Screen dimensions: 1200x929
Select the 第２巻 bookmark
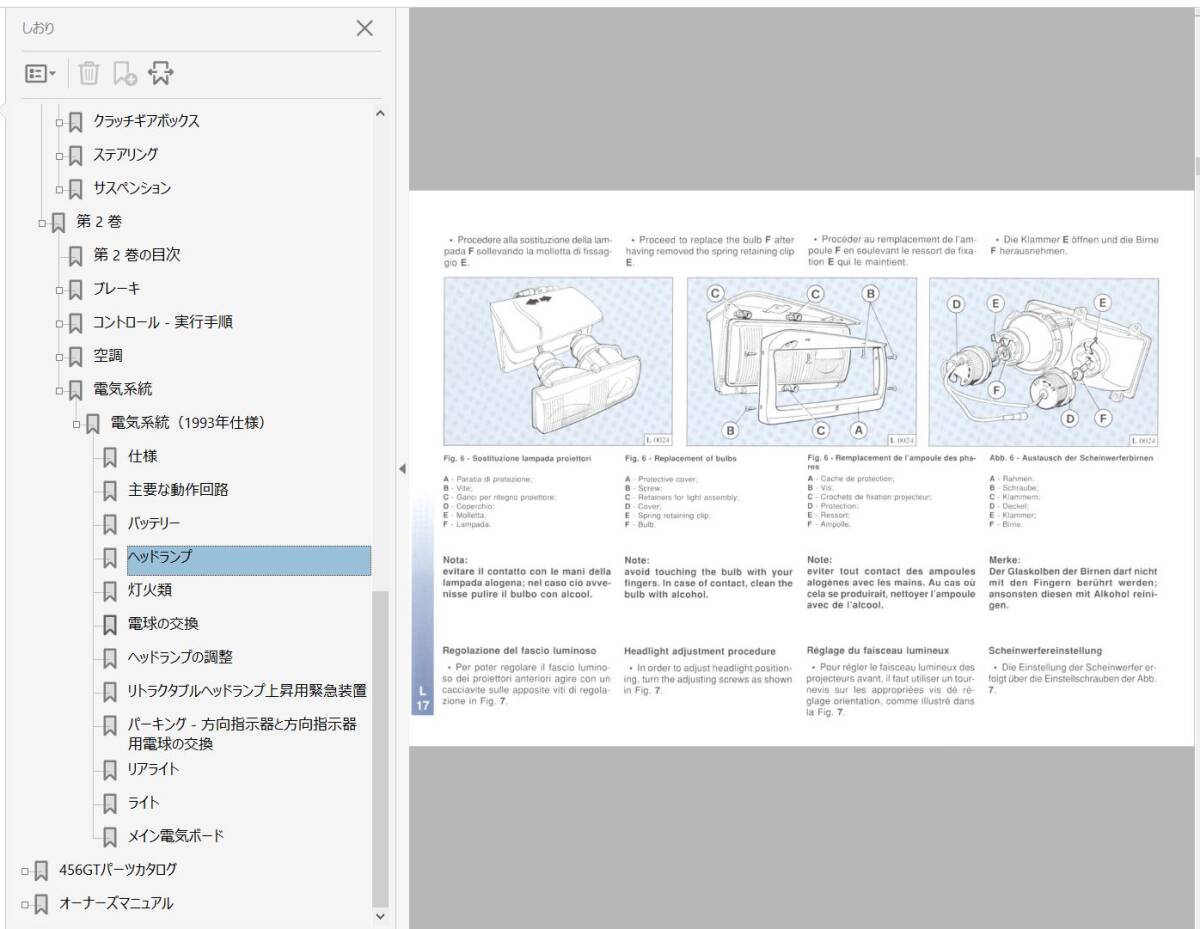98,221
